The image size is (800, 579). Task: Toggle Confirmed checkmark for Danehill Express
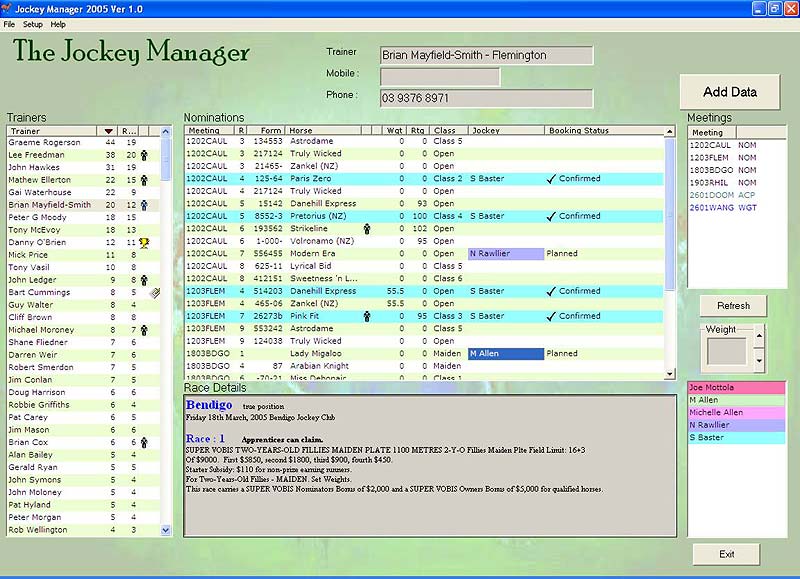pyautogui.click(x=551, y=291)
